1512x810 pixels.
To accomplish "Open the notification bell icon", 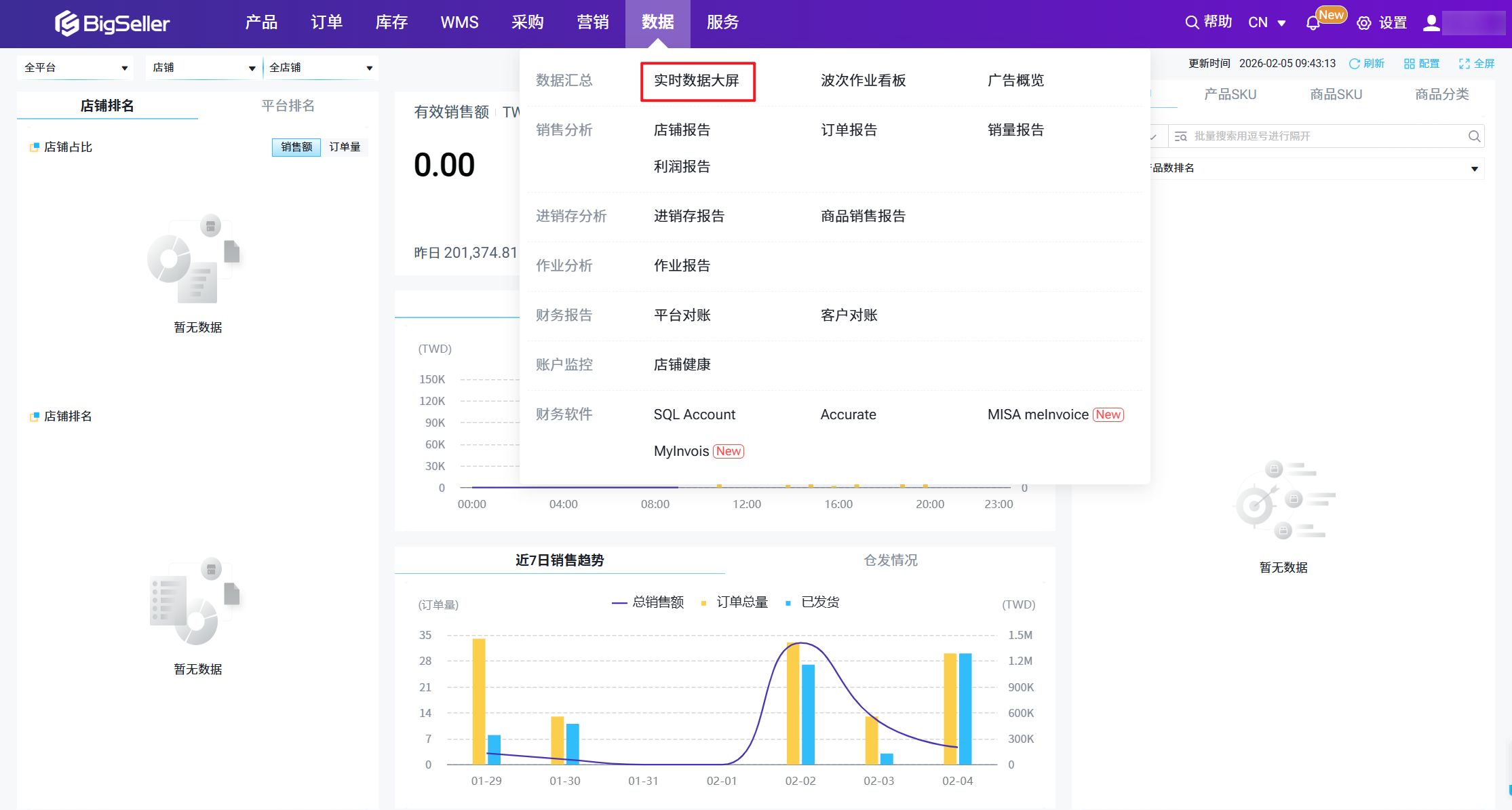I will click(1313, 23).
